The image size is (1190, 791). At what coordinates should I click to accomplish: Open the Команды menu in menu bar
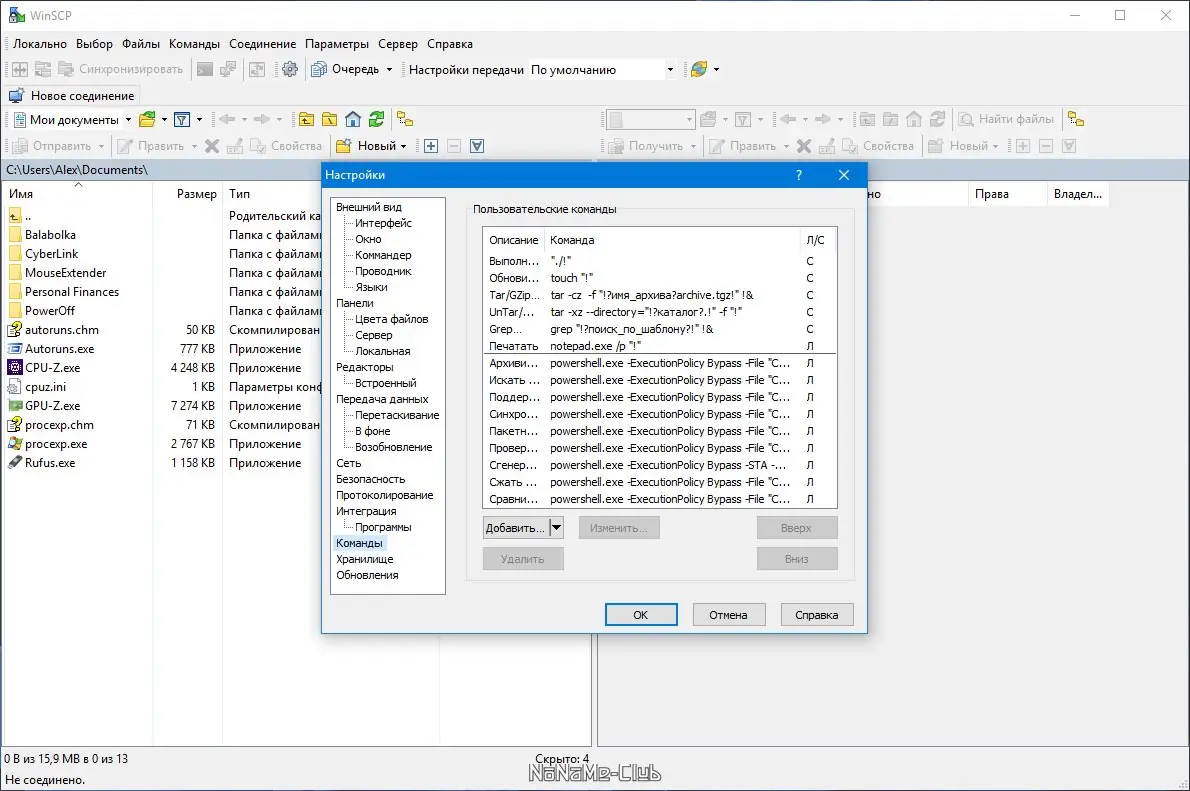tap(194, 44)
